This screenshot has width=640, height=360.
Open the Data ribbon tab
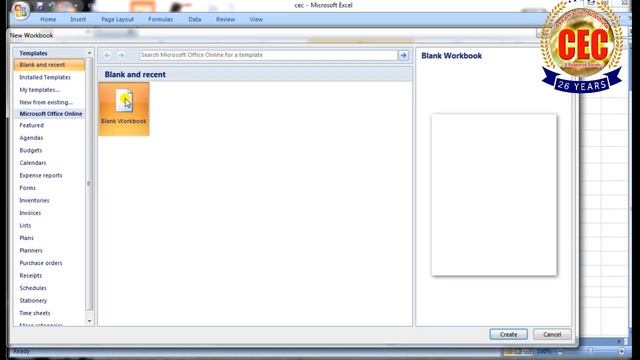(195, 19)
